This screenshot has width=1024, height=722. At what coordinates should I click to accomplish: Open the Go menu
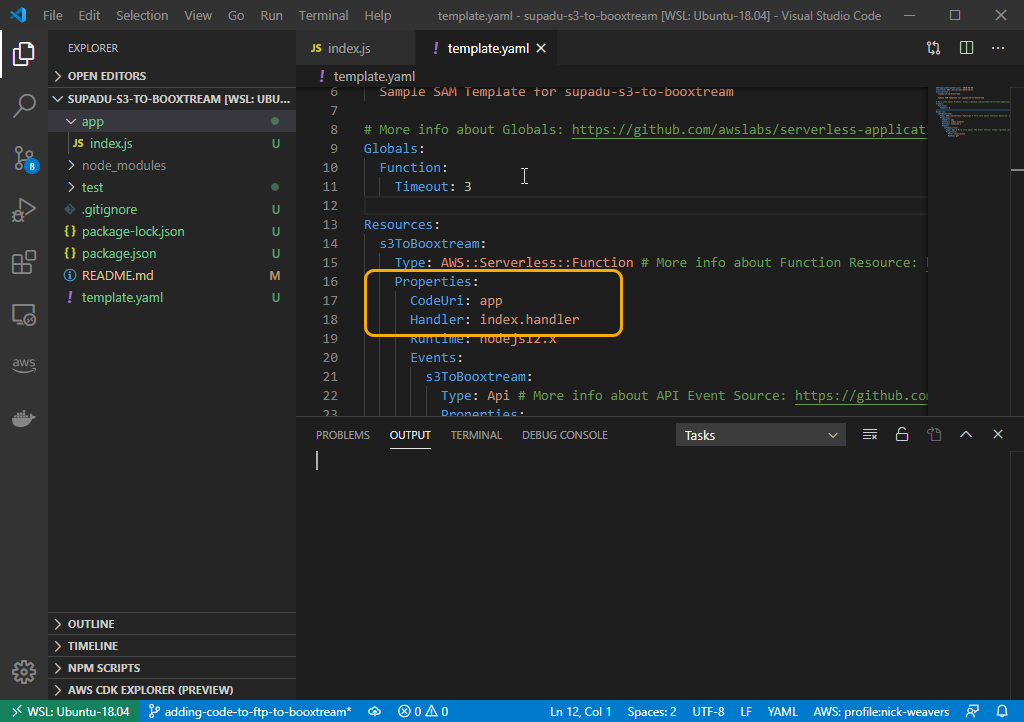click(236, 15)
